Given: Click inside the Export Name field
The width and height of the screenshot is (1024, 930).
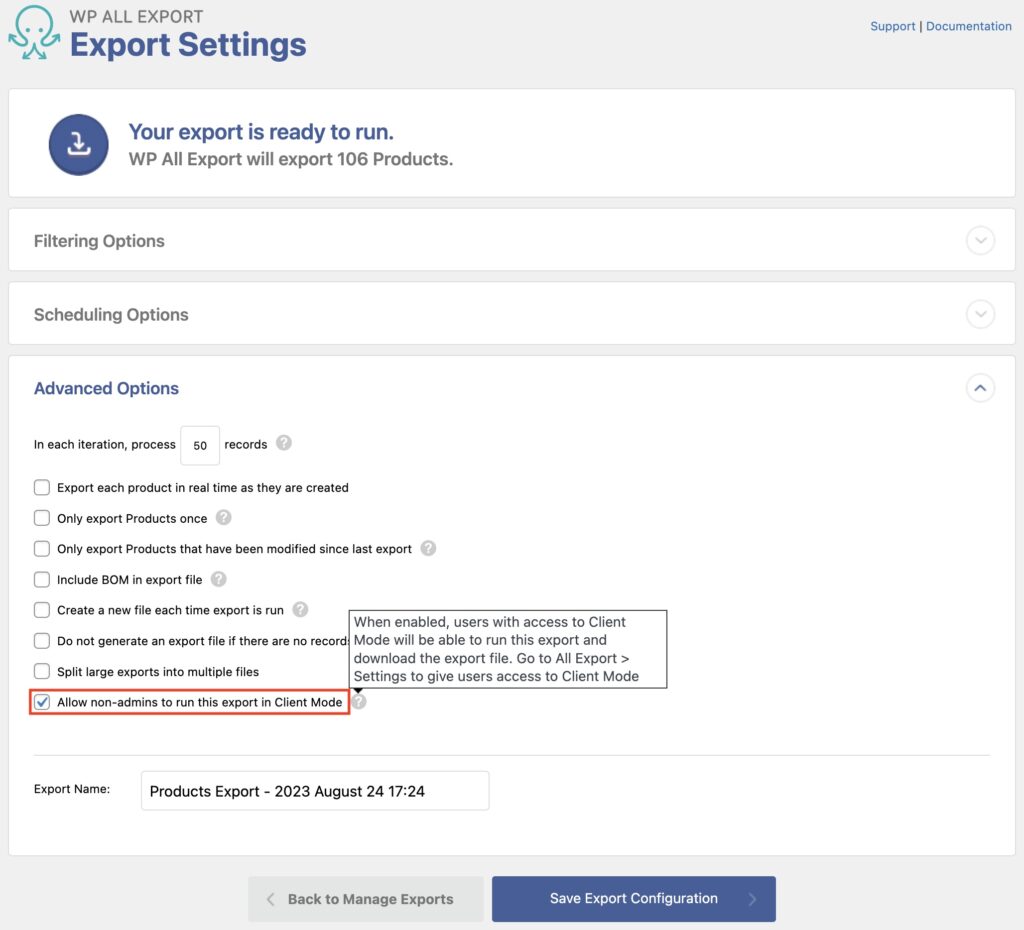Looking at the screenshot, I should 314,790.
